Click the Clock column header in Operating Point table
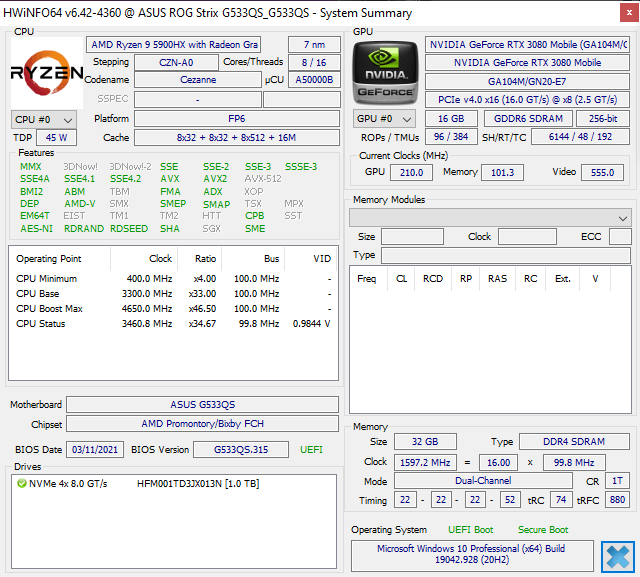 (x=144, y=259)
